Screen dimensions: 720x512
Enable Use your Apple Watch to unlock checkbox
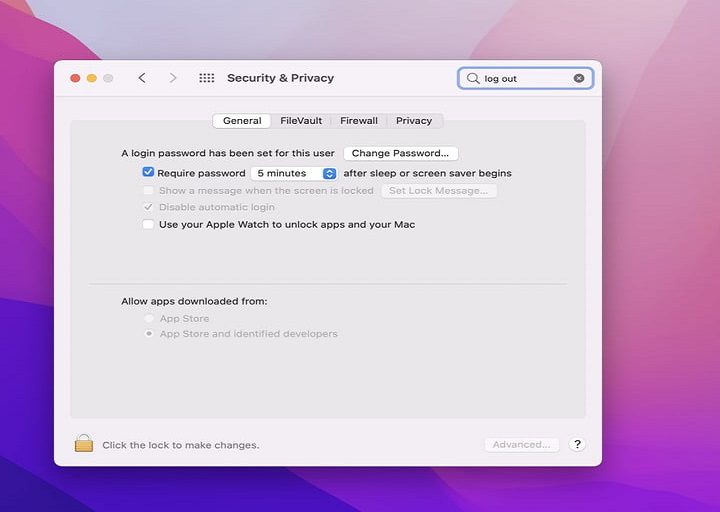pos(148,225)
